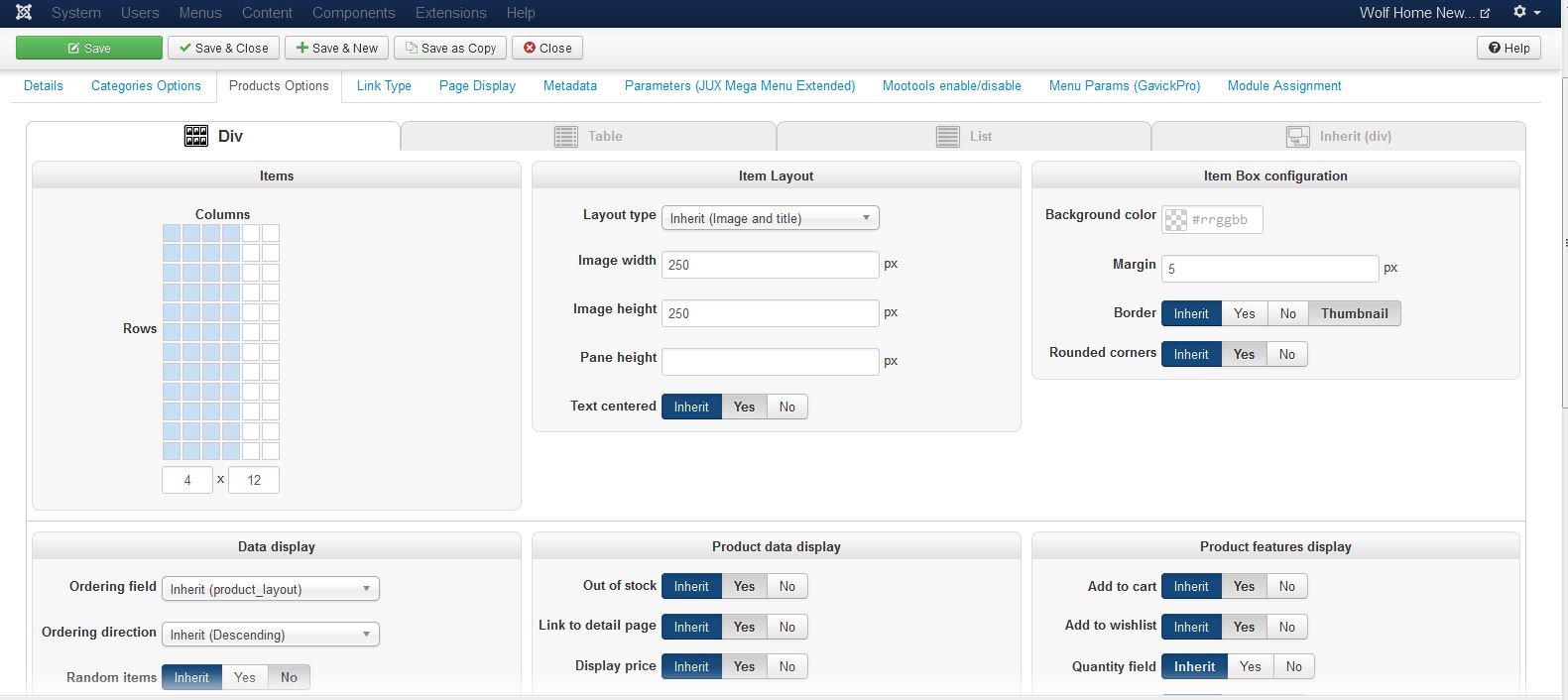The height and width of the screenshot is (700, 1568).
Task: Set Add to cart to No
Action: (x=1287, y=586)
